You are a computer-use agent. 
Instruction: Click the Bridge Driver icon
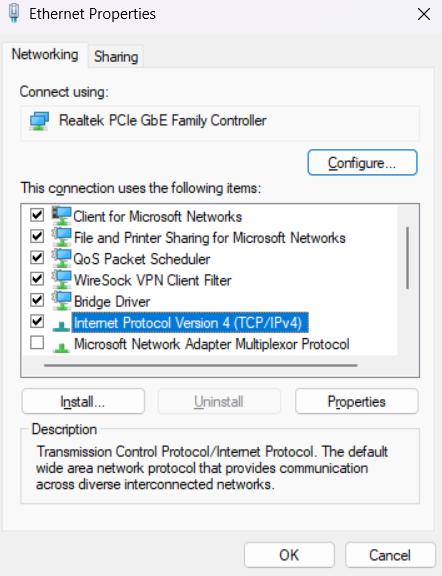[x=61, y=301]
